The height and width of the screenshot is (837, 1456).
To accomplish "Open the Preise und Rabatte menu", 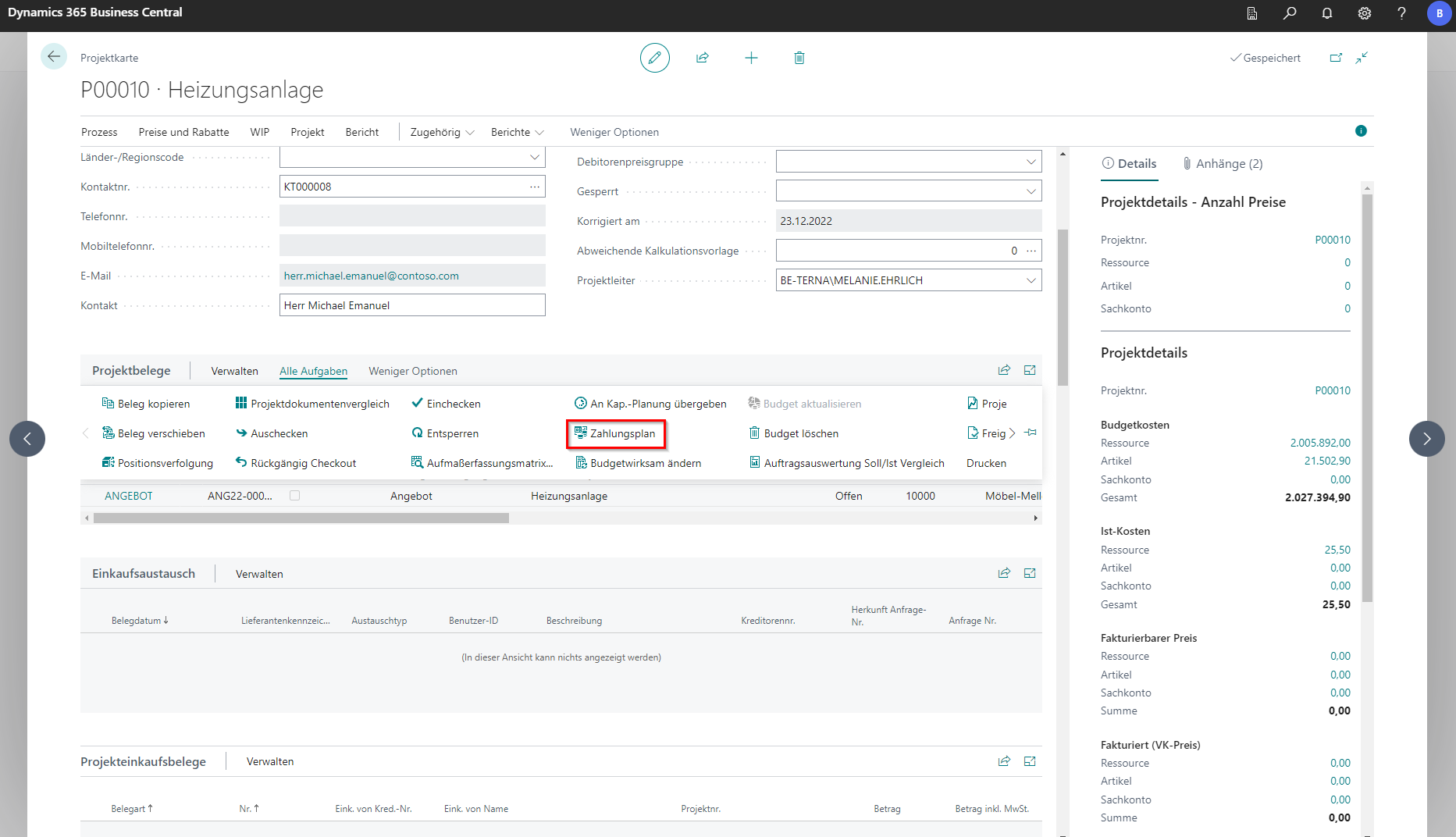I will [x=183, y=133].
